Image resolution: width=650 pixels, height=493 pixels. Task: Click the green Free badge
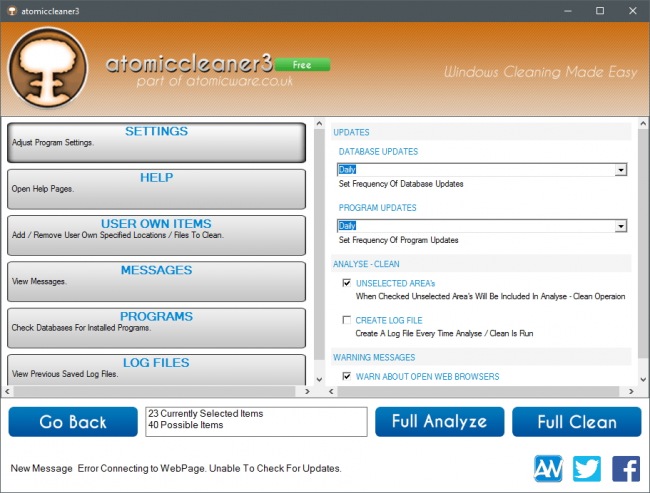click(x=302, y=65)
